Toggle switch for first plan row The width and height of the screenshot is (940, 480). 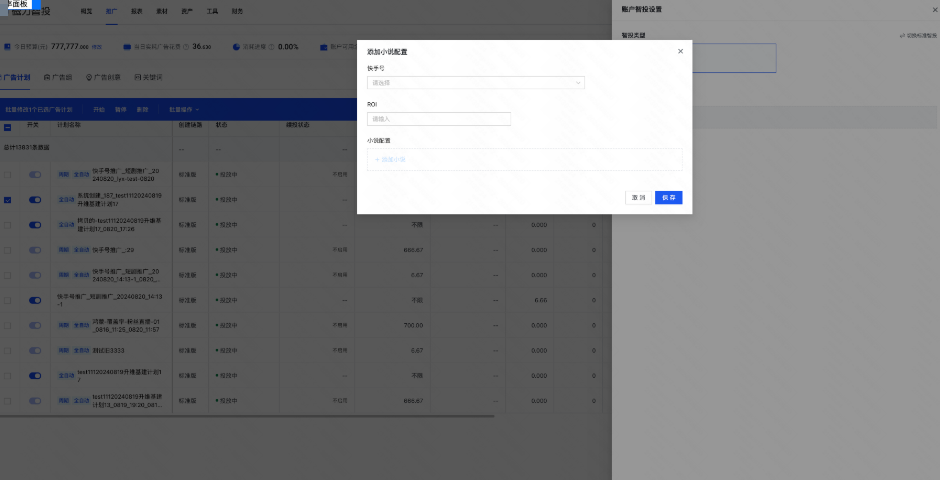pyautogui.click(x=35, y=174)
